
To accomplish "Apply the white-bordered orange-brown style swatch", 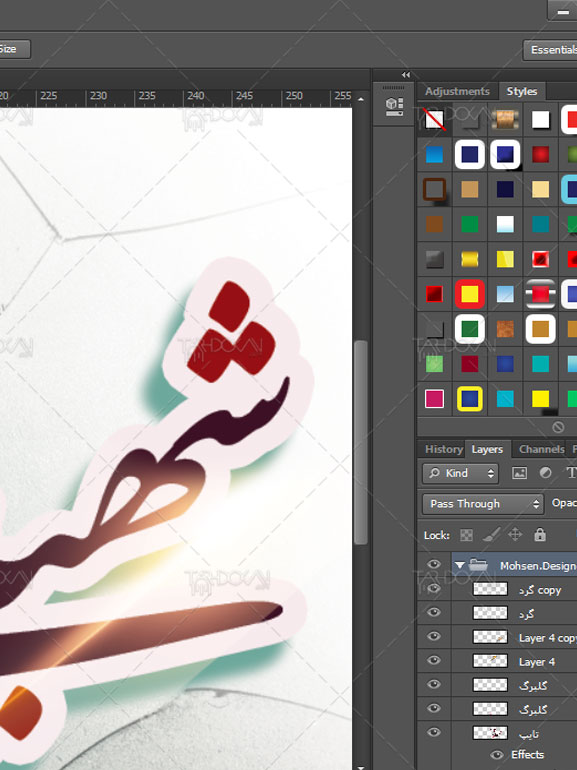I will pos(541,329).
